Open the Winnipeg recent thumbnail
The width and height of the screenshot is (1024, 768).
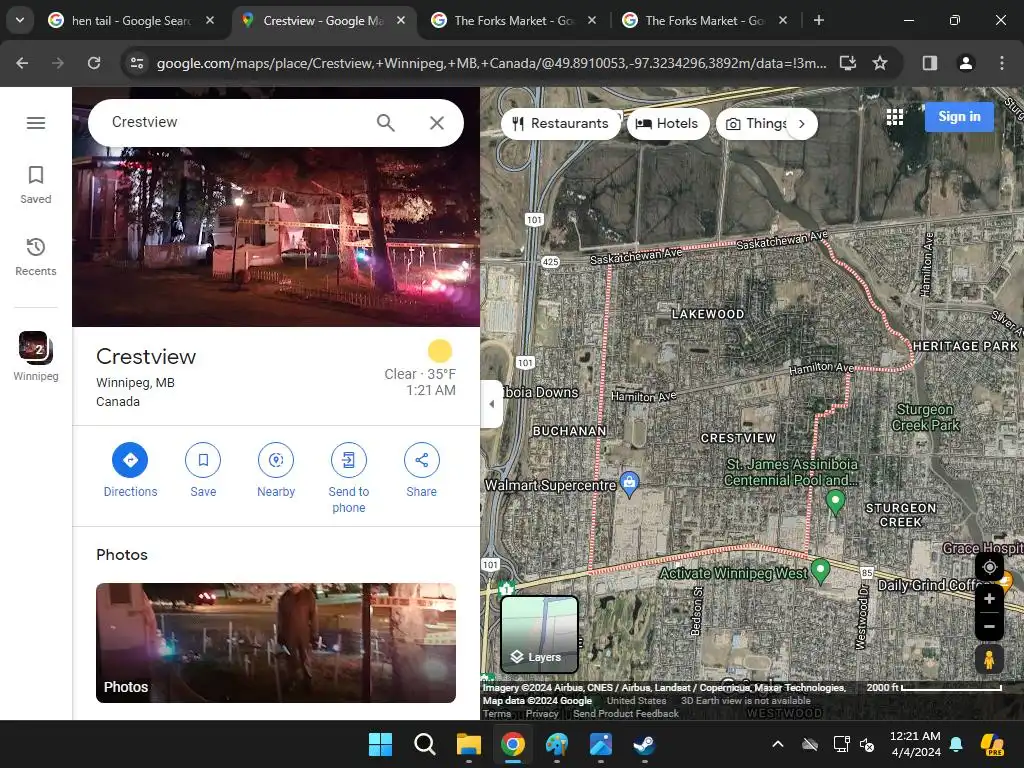pyautogui.click(x=36, y=356)
